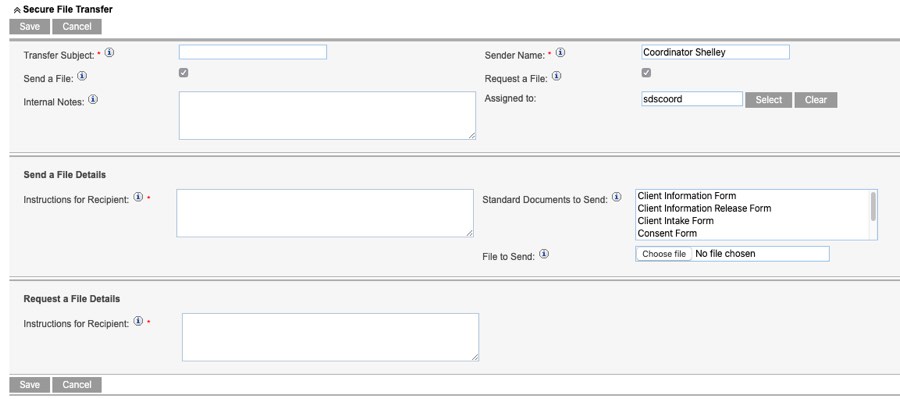
Task: Show Internal Notes info tooltip icon
Action: point(93,99)
